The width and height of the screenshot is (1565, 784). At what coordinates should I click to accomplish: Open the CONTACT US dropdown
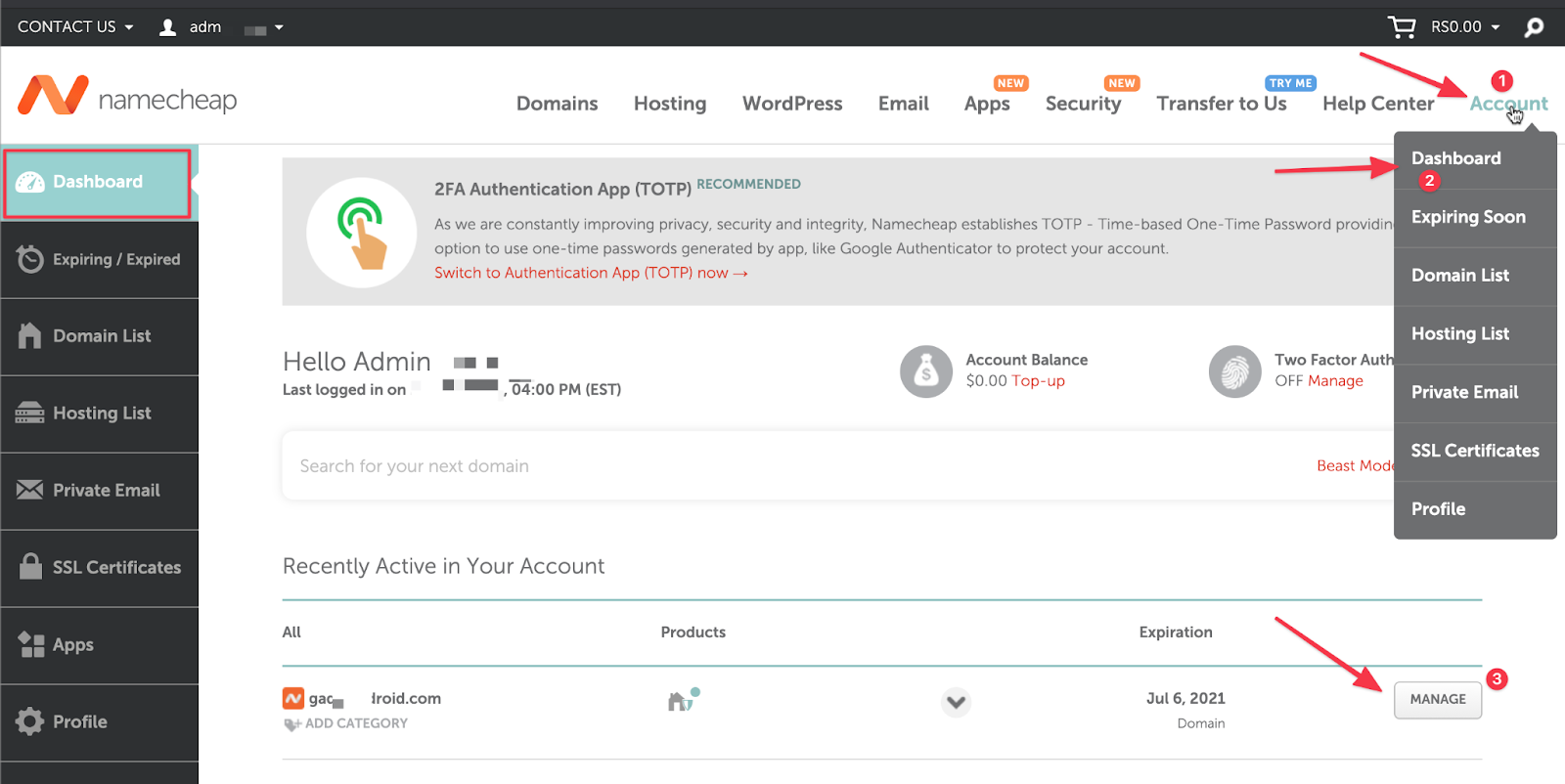75,27
